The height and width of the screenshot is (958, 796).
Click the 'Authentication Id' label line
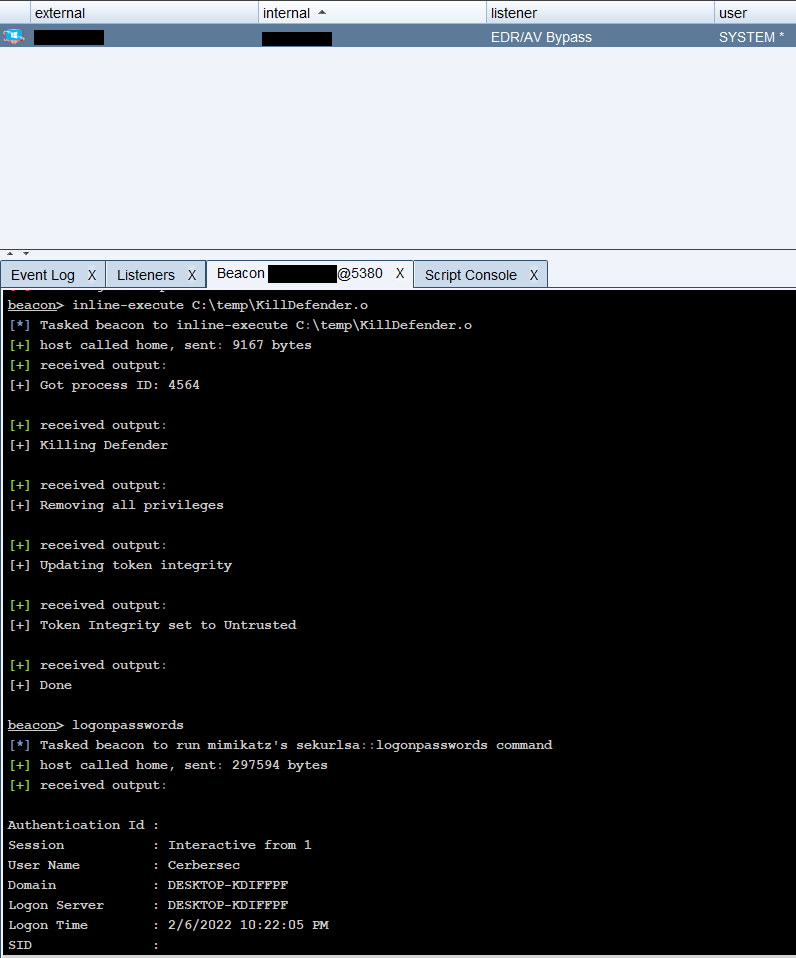(83, 825)
